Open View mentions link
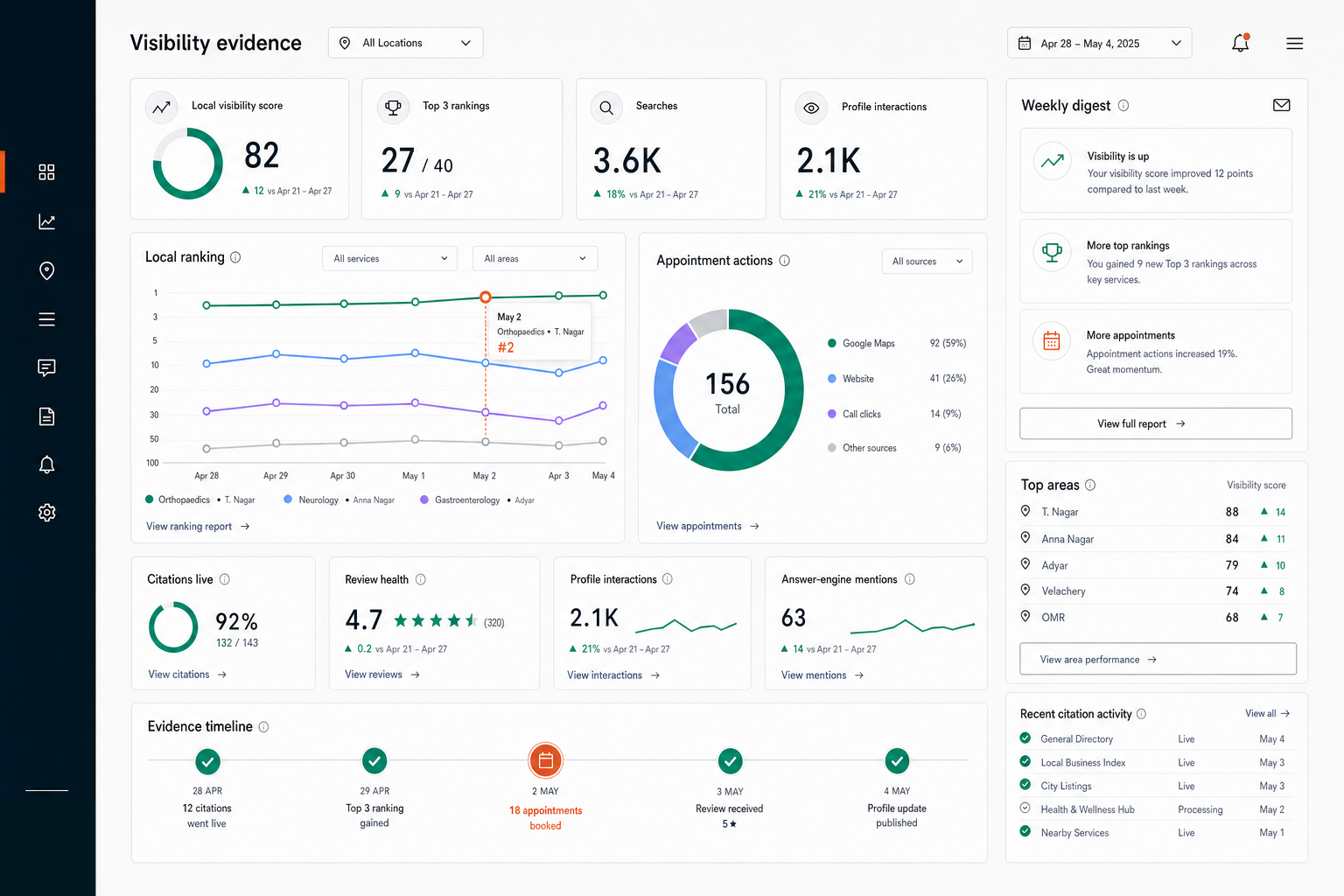Image resolution: width=1344 pixels, height=896 pixels. coord(822,675)
